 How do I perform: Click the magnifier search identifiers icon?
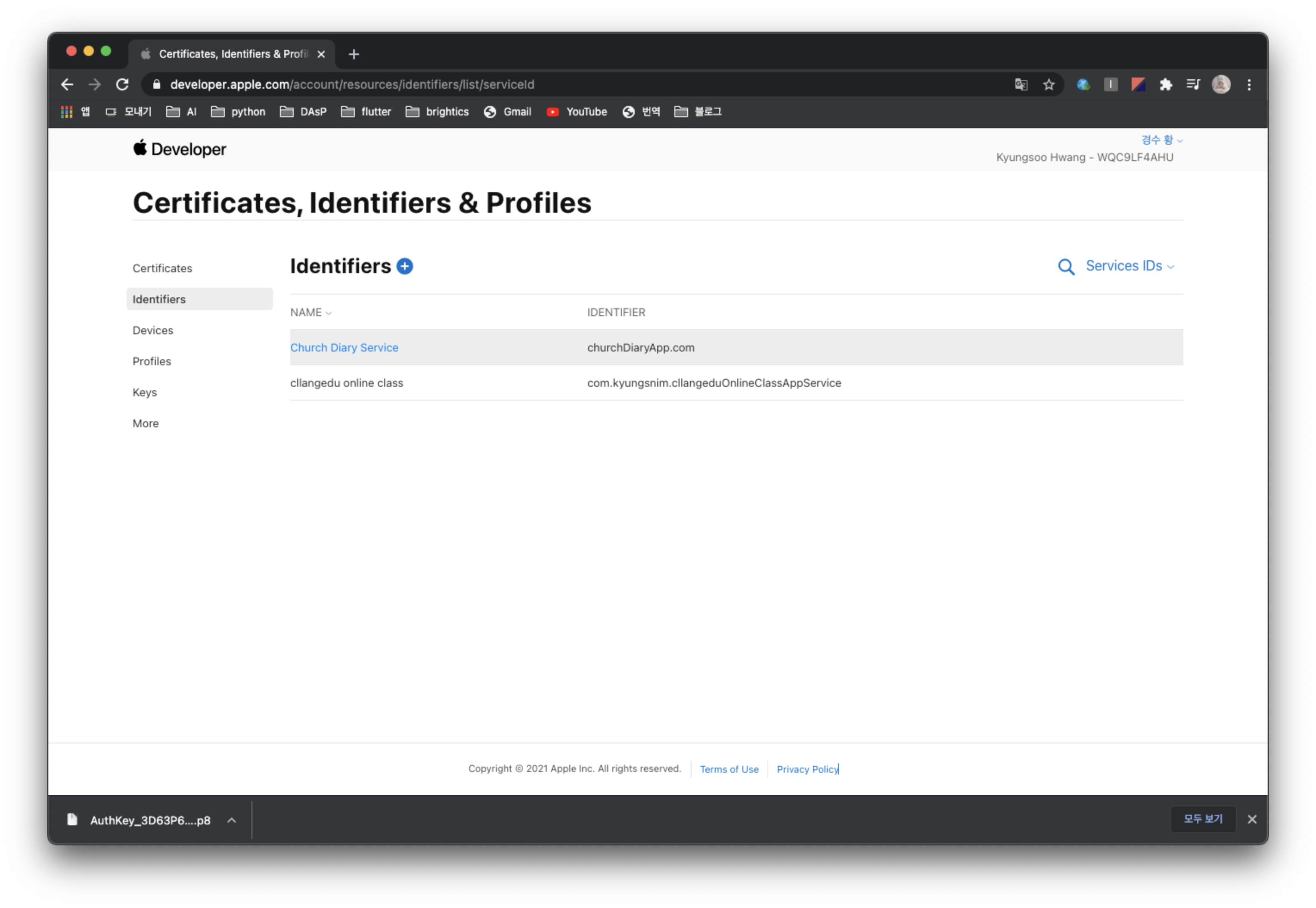click(1066, 267)
